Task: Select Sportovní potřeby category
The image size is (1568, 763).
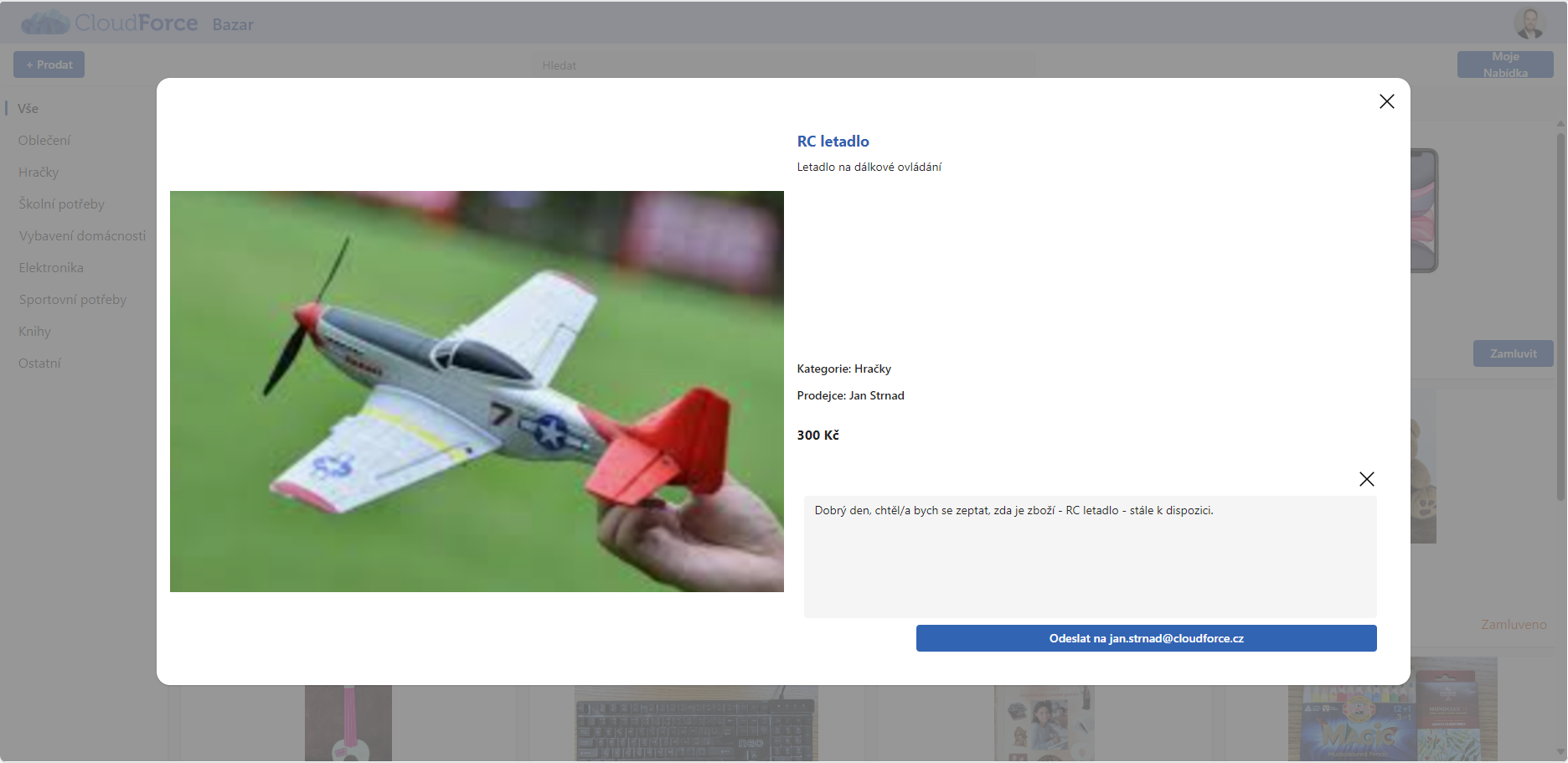Action: (72, 300)
